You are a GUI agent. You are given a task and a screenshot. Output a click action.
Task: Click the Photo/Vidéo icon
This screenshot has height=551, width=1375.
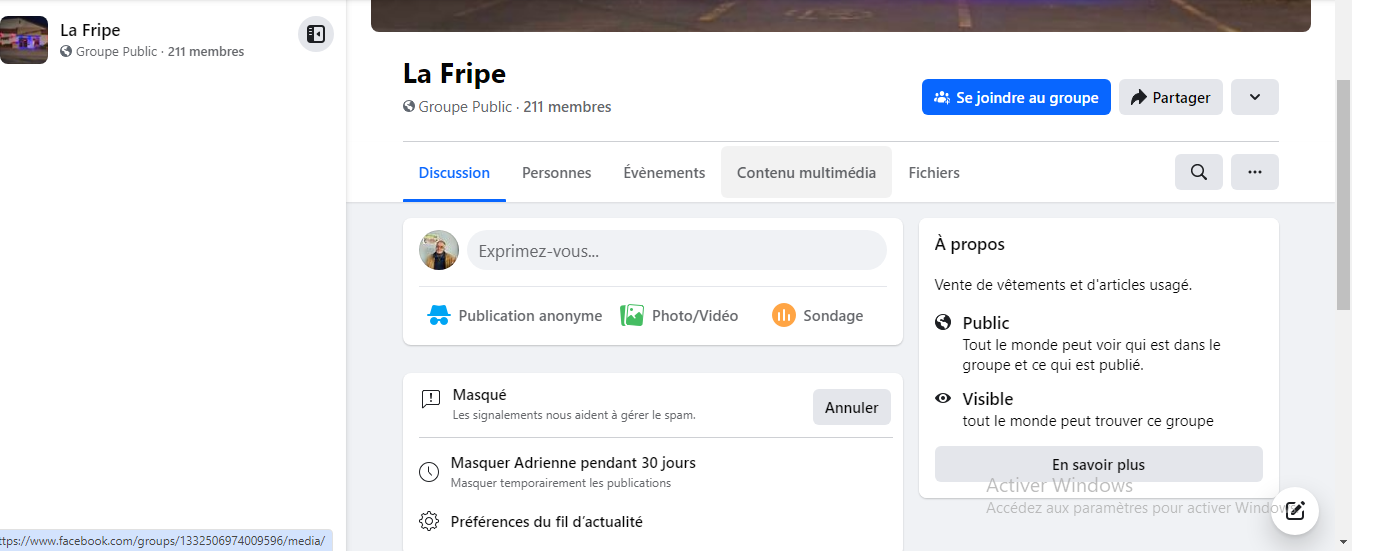point(632,316)
